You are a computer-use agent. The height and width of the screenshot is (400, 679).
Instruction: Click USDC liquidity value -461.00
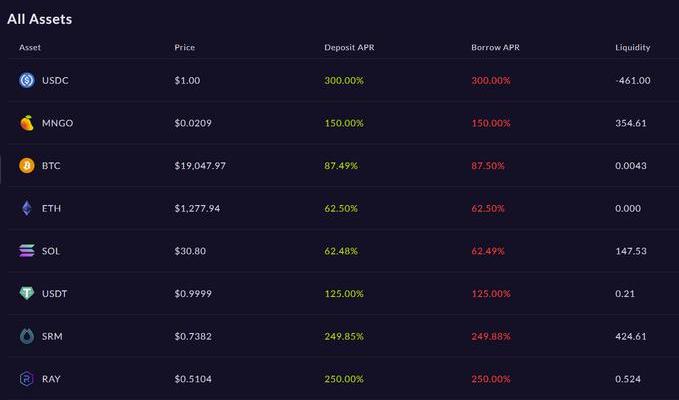(x=633, y=81)
